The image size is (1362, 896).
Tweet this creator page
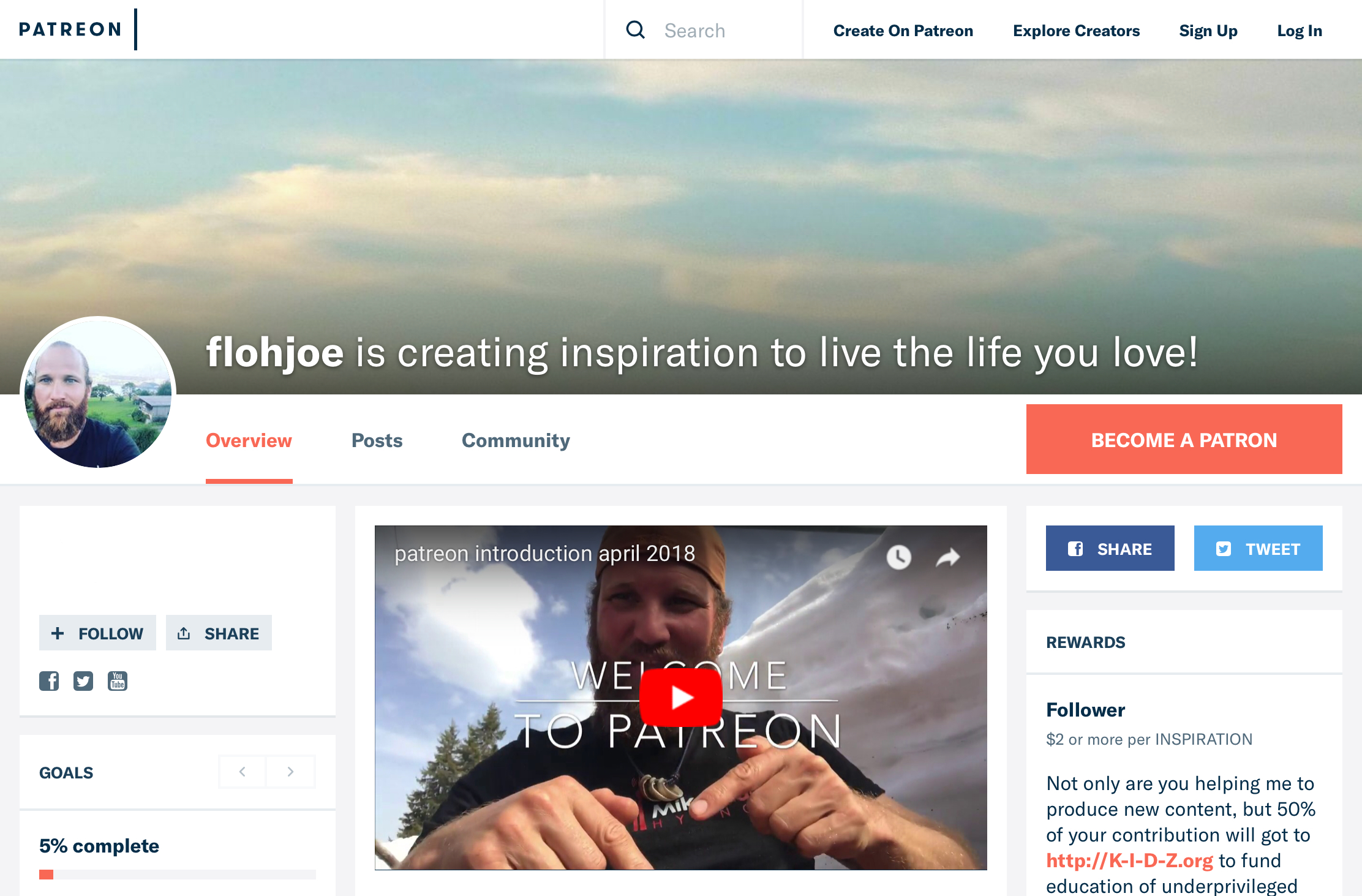coord(1259,548)
